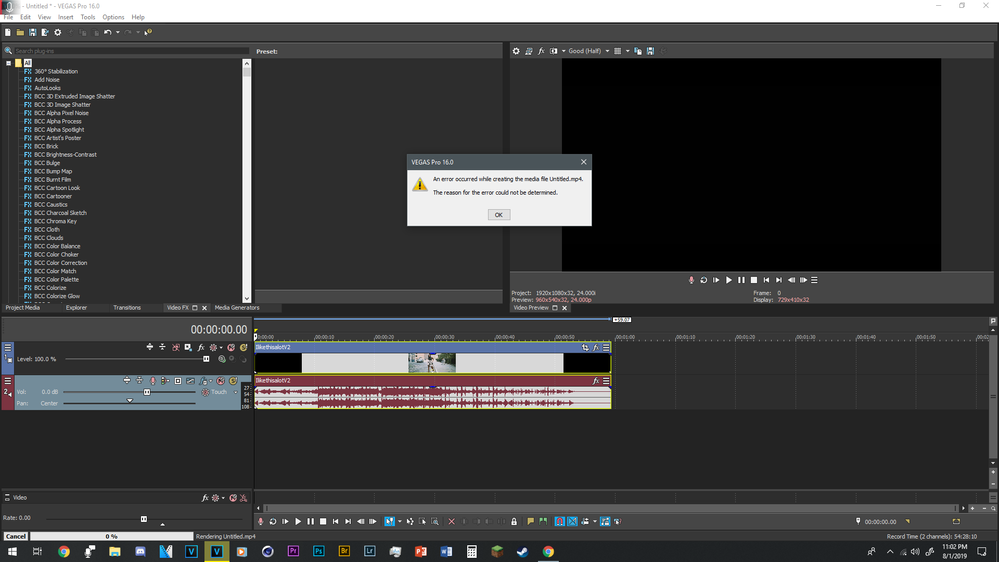Open VEGAS Pro from the Windows taskbar
Viewport: 999px width, 562px height.
pyautogui.click(x=217, y=552)
